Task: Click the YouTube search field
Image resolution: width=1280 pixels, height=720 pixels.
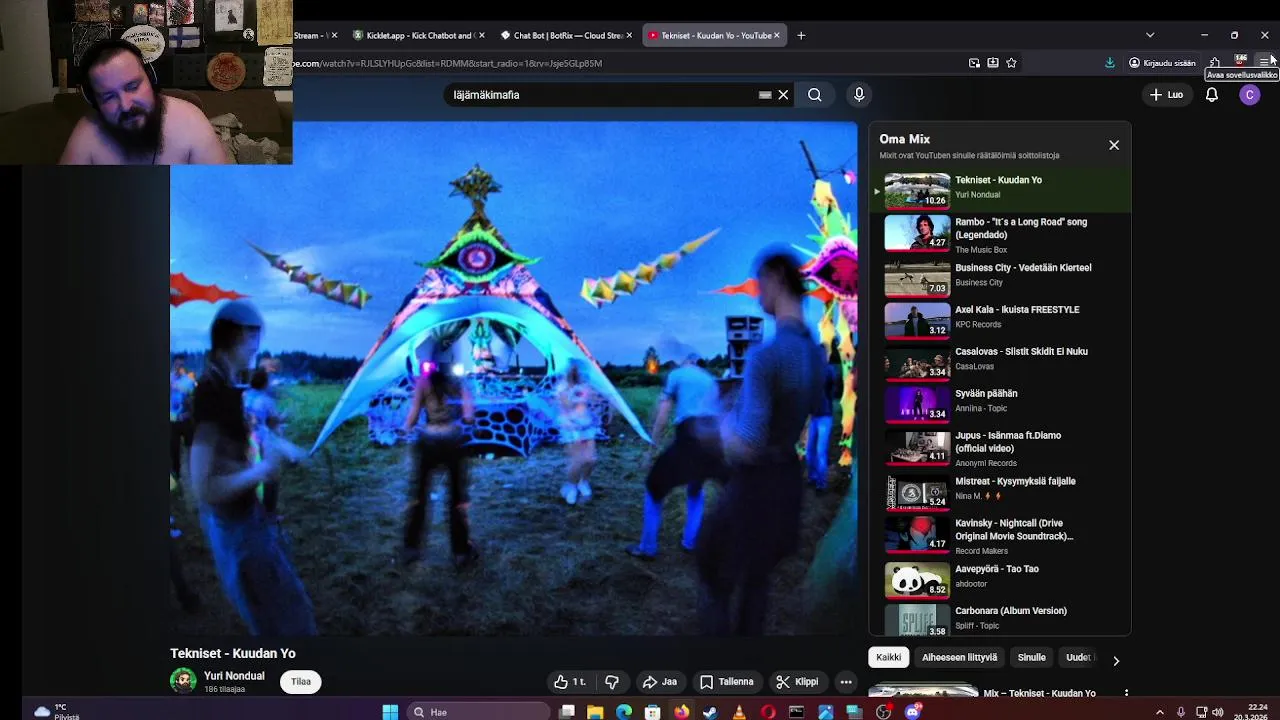Action: point(600,95)
